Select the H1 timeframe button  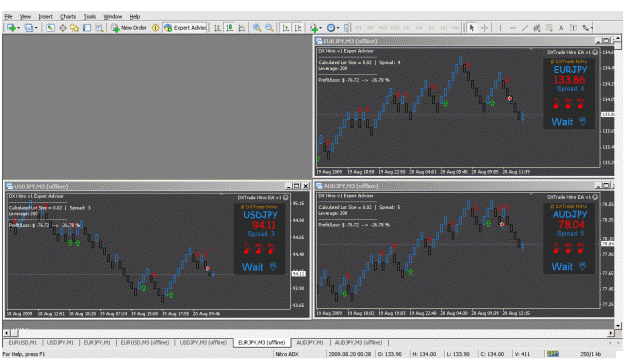pyautogui.click(x=407, y=28)
